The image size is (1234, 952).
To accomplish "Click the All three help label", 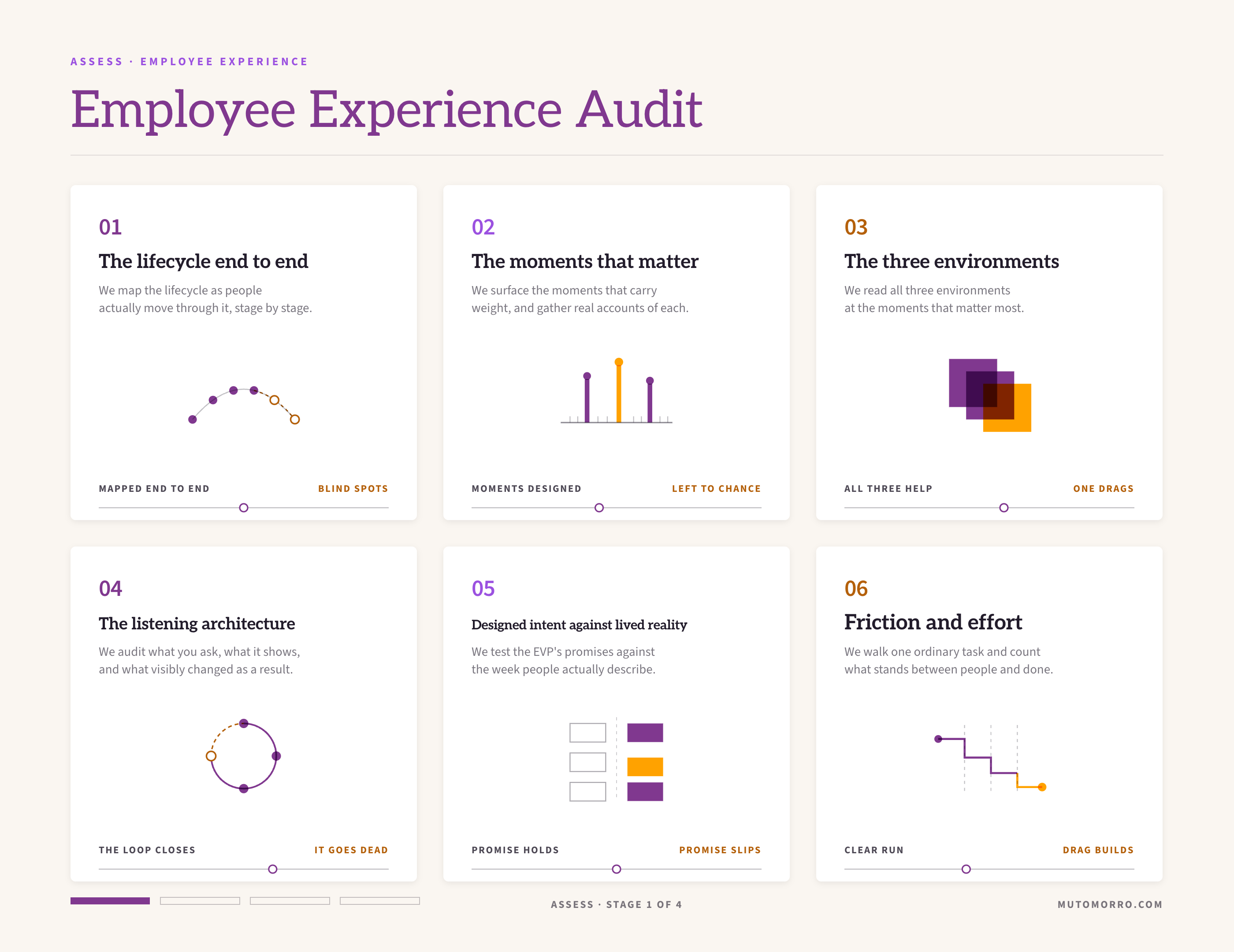I will click(888, 489).
